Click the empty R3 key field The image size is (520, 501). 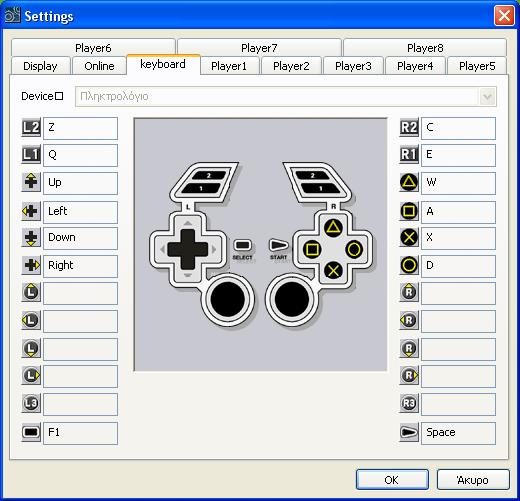click(x=458, y=404)
